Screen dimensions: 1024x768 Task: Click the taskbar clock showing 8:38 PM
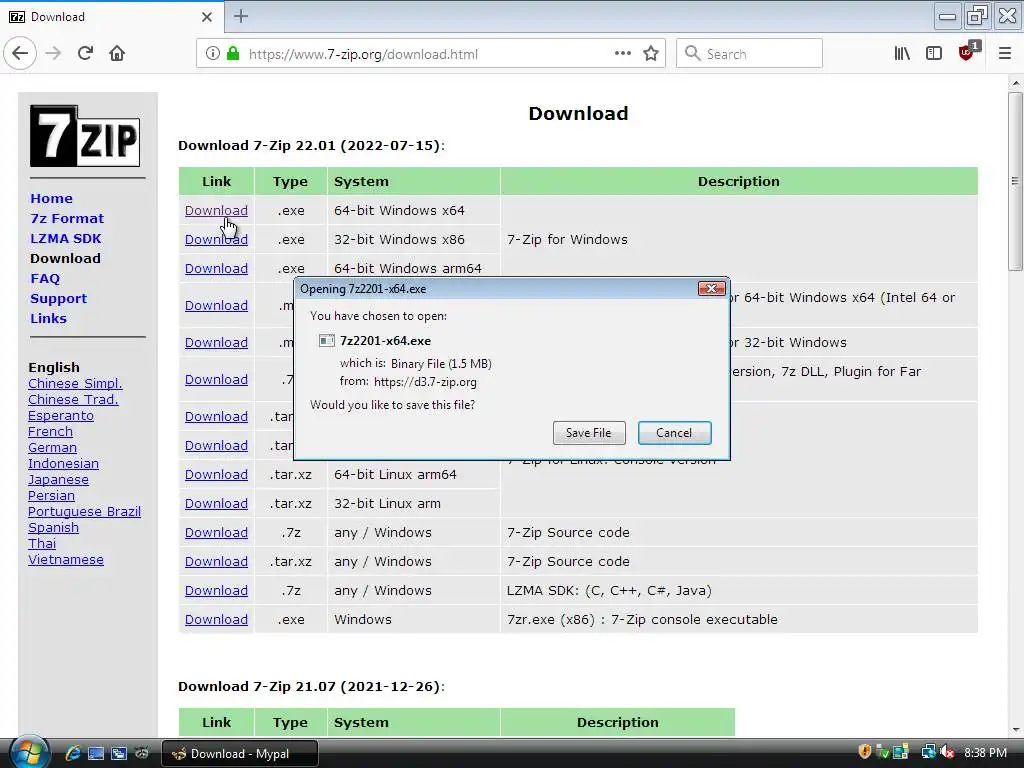click(985, 752)
